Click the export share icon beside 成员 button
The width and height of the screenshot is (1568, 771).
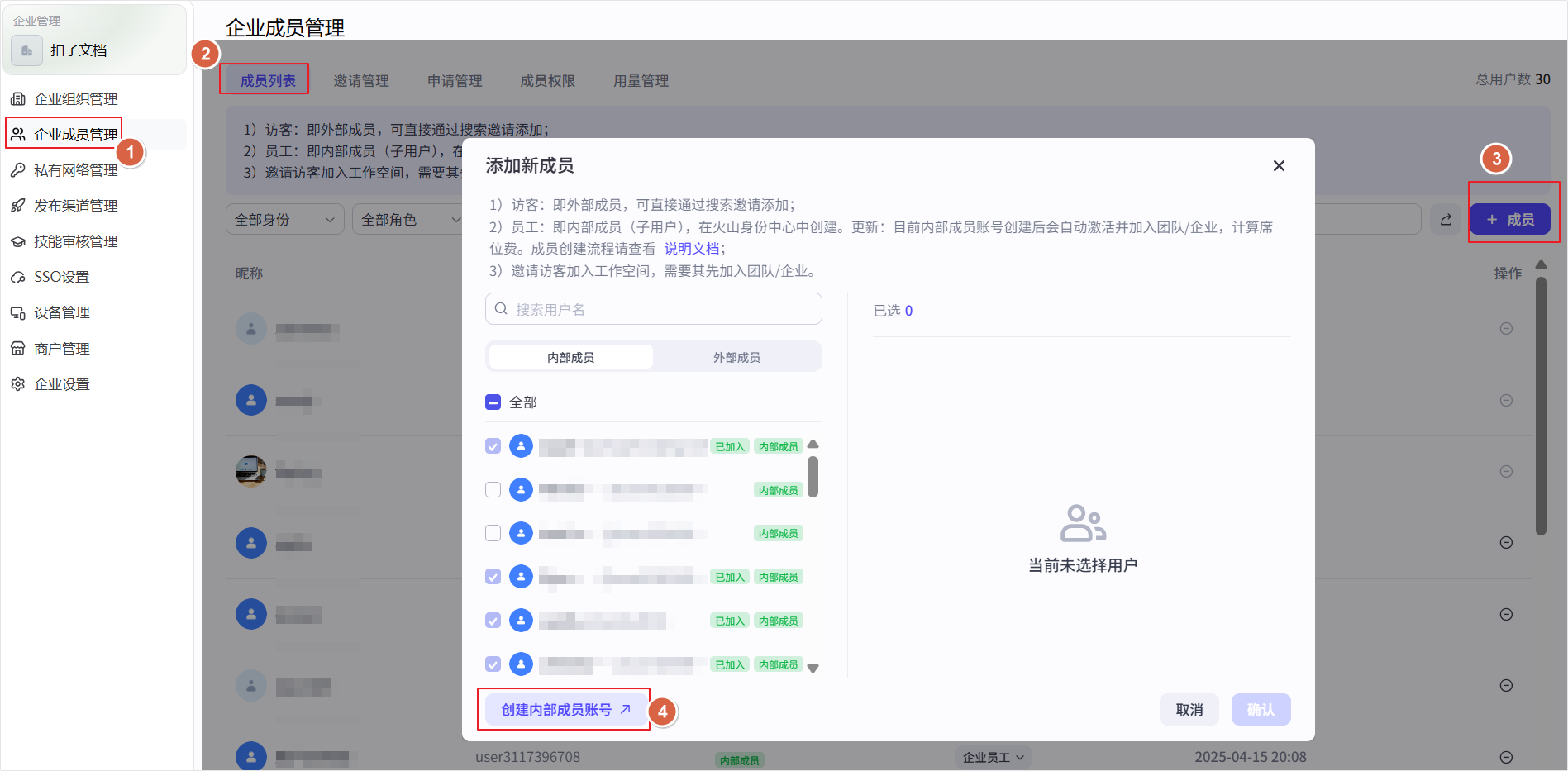click(1446, 219)
